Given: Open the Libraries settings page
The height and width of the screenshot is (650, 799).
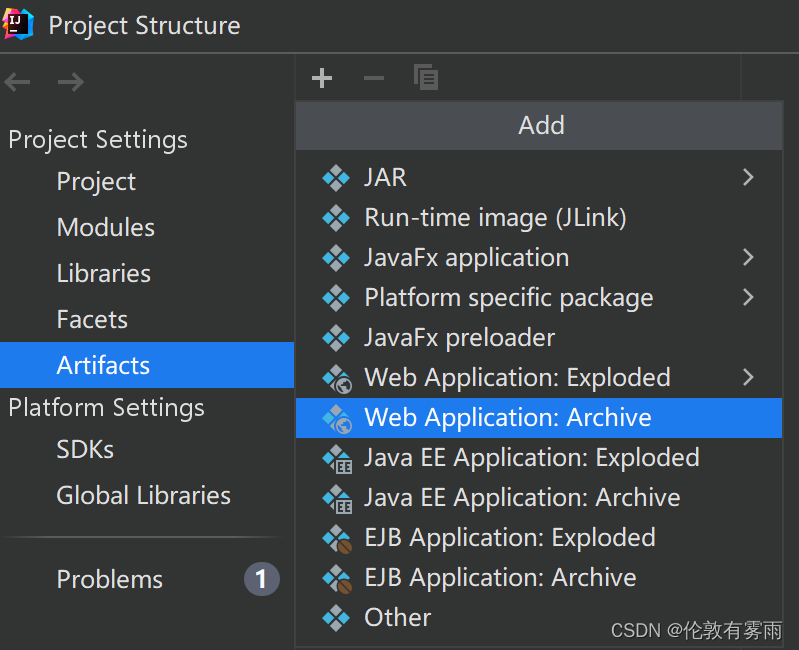Looking at the screenshot, I should tap(147, 274).
